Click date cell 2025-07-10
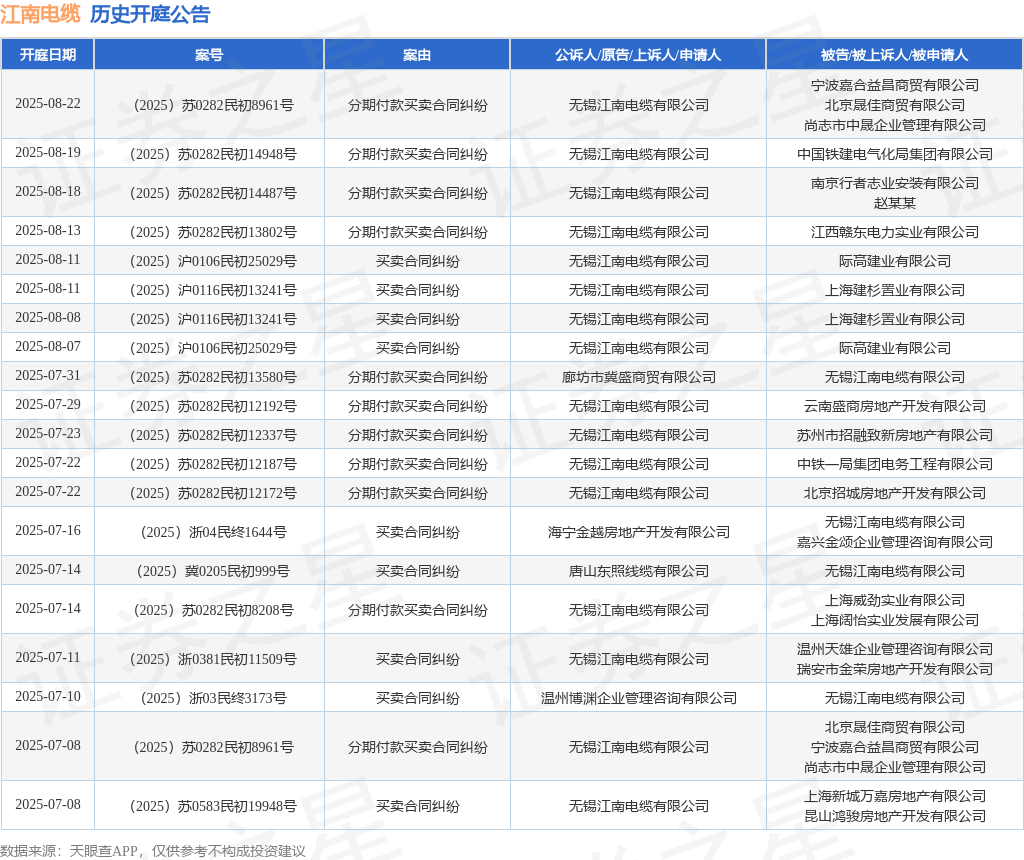The height and width of the screenshot is (860, 1024). [48, 697]
